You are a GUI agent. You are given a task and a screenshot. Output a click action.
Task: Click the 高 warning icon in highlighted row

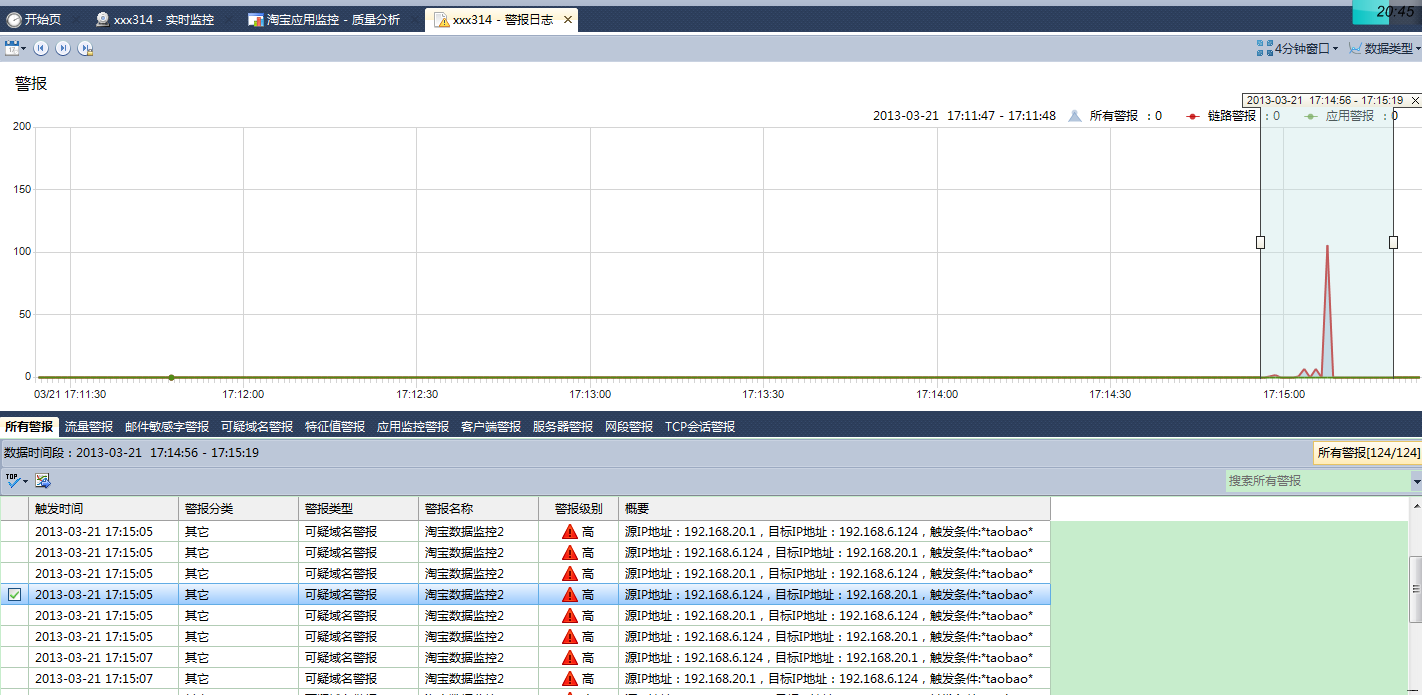click(570, 594)
